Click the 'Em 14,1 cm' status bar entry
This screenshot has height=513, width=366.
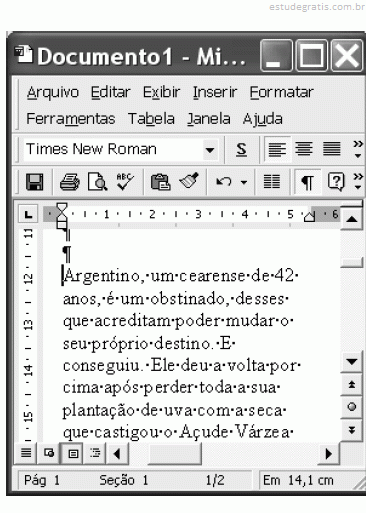pos(298,481)
